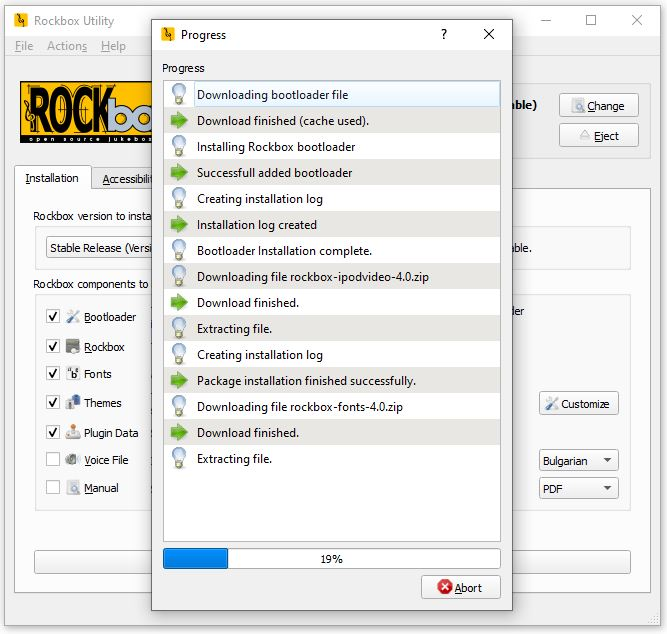Screen dimensions: 667x634
Task: Click the Manual component icon
Action: (73, 488)
